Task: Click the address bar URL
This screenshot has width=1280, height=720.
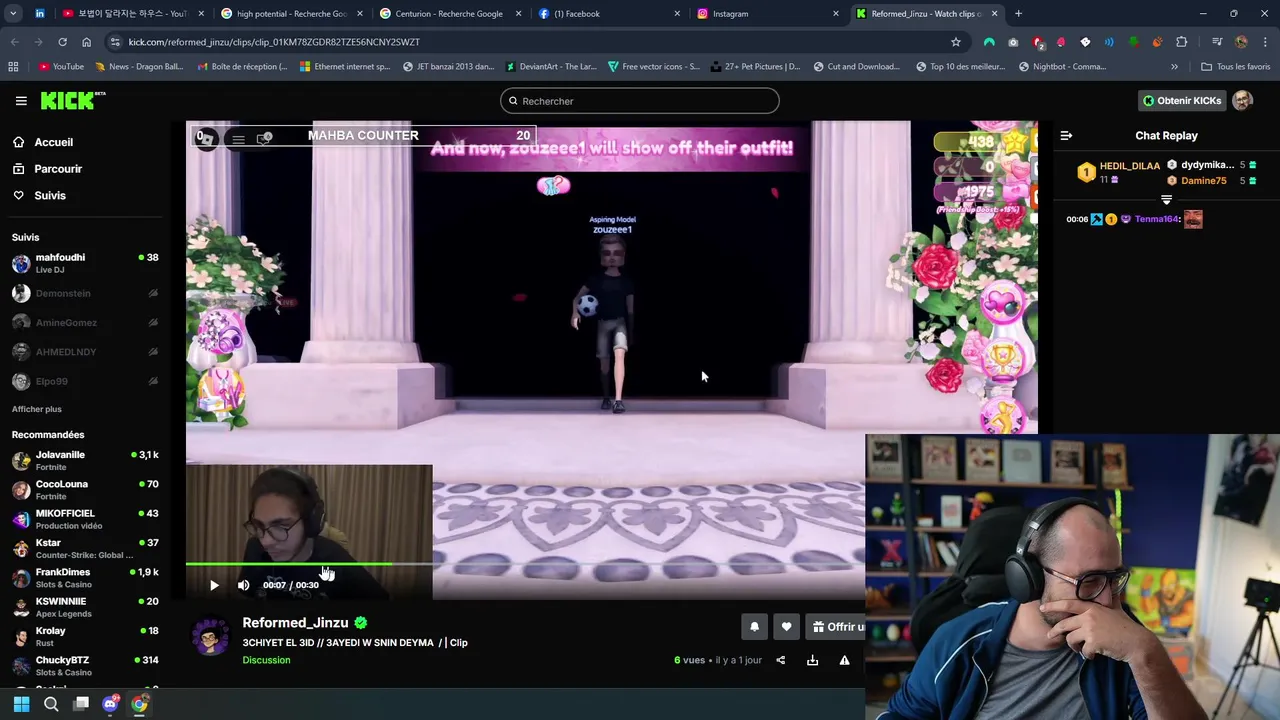Action: point(274,42)
